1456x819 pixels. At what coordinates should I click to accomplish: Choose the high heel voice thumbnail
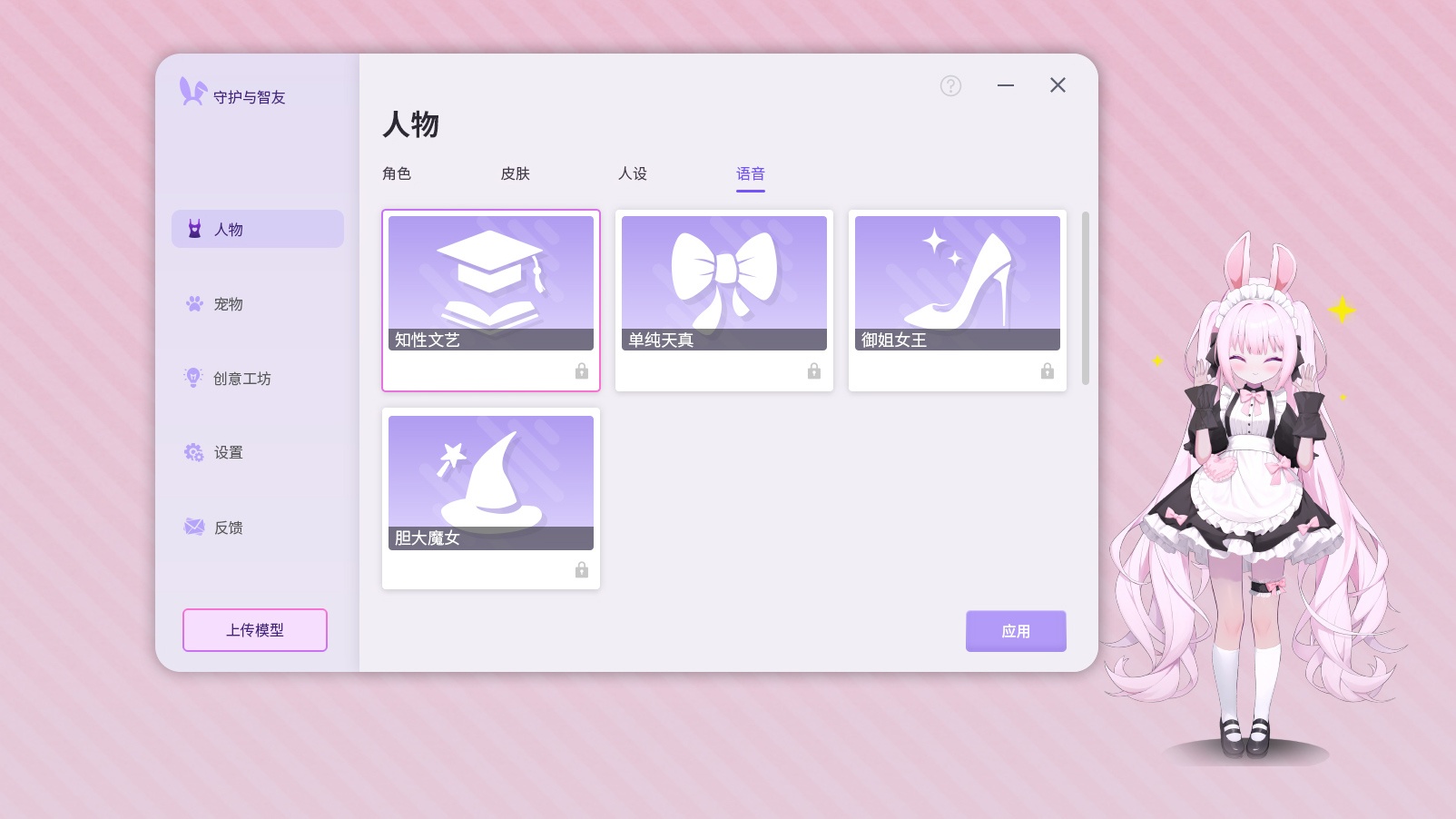click(958, 282)
